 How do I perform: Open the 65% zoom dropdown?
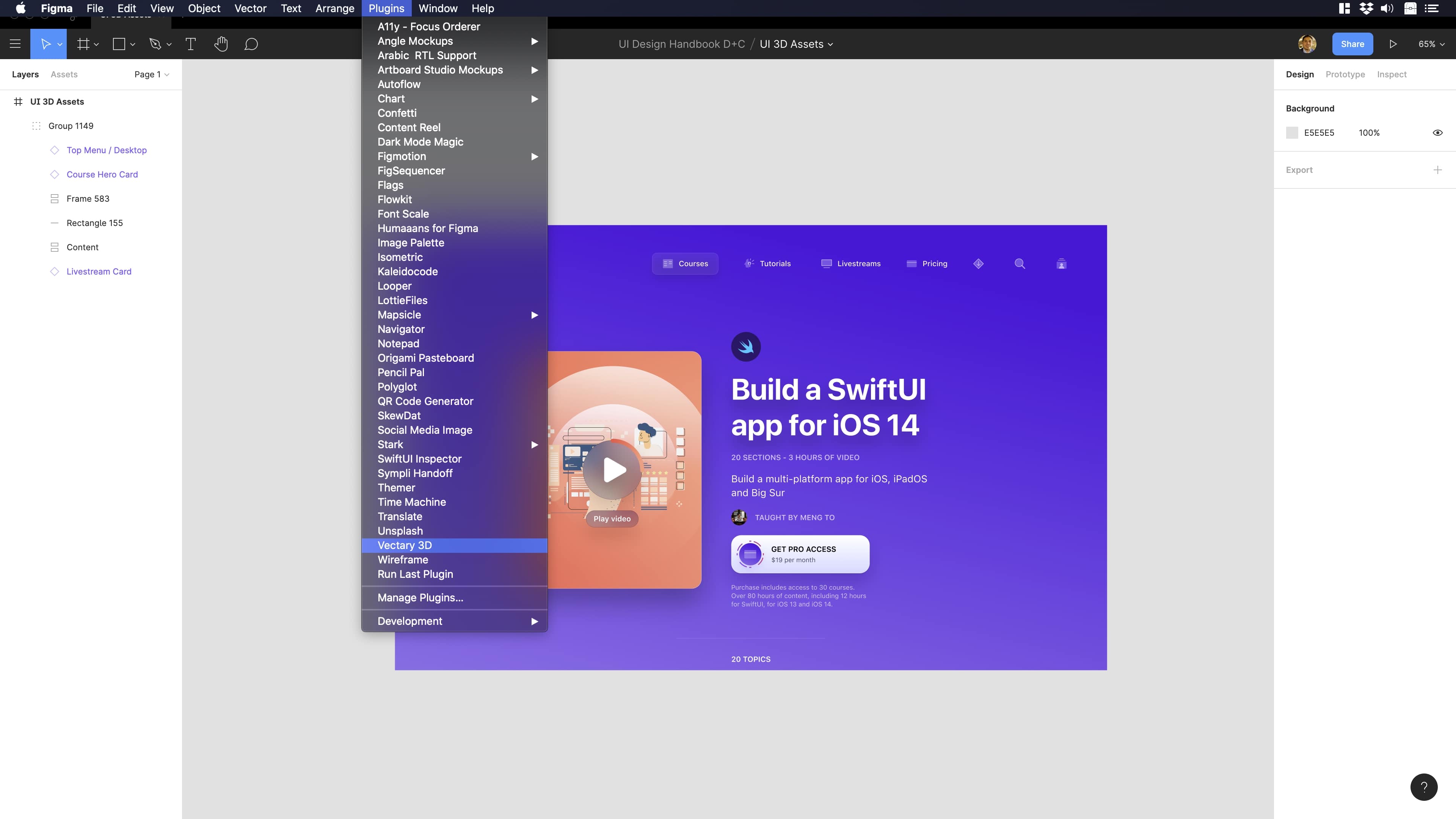(1431, 44)
